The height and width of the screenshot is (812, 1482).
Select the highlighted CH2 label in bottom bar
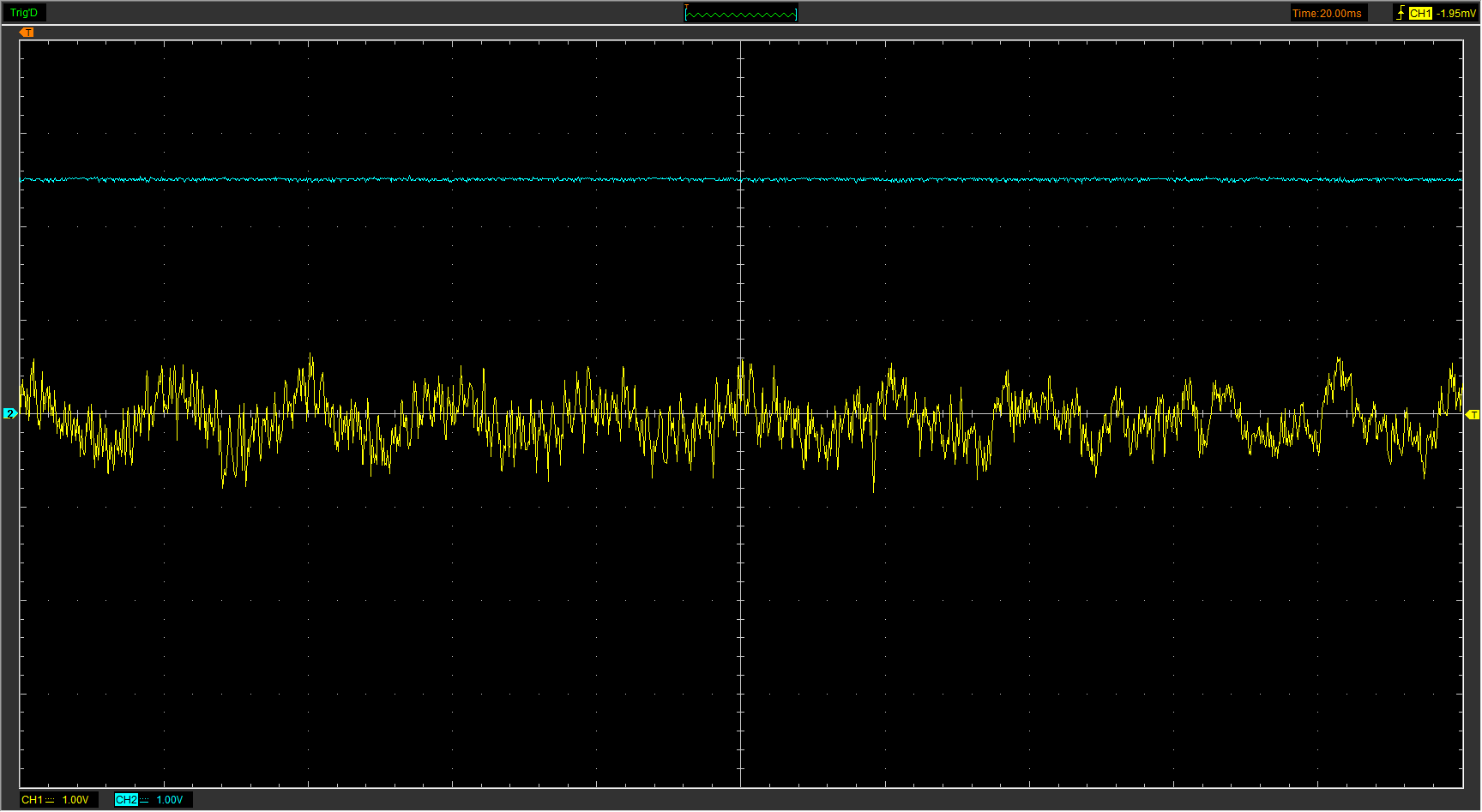pos(126,800)
